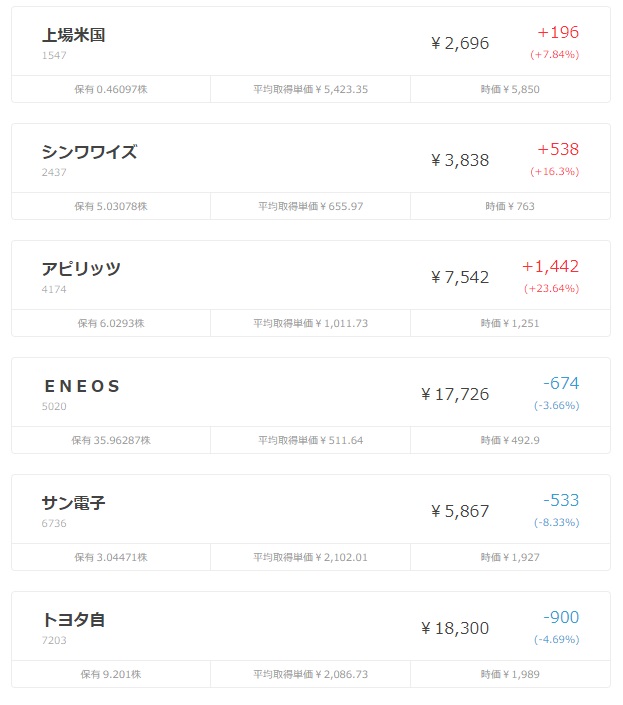This screenshot has height=705, width=623.
Task: Click the (-8.33%) percentage change
Action: coord(556,522)
